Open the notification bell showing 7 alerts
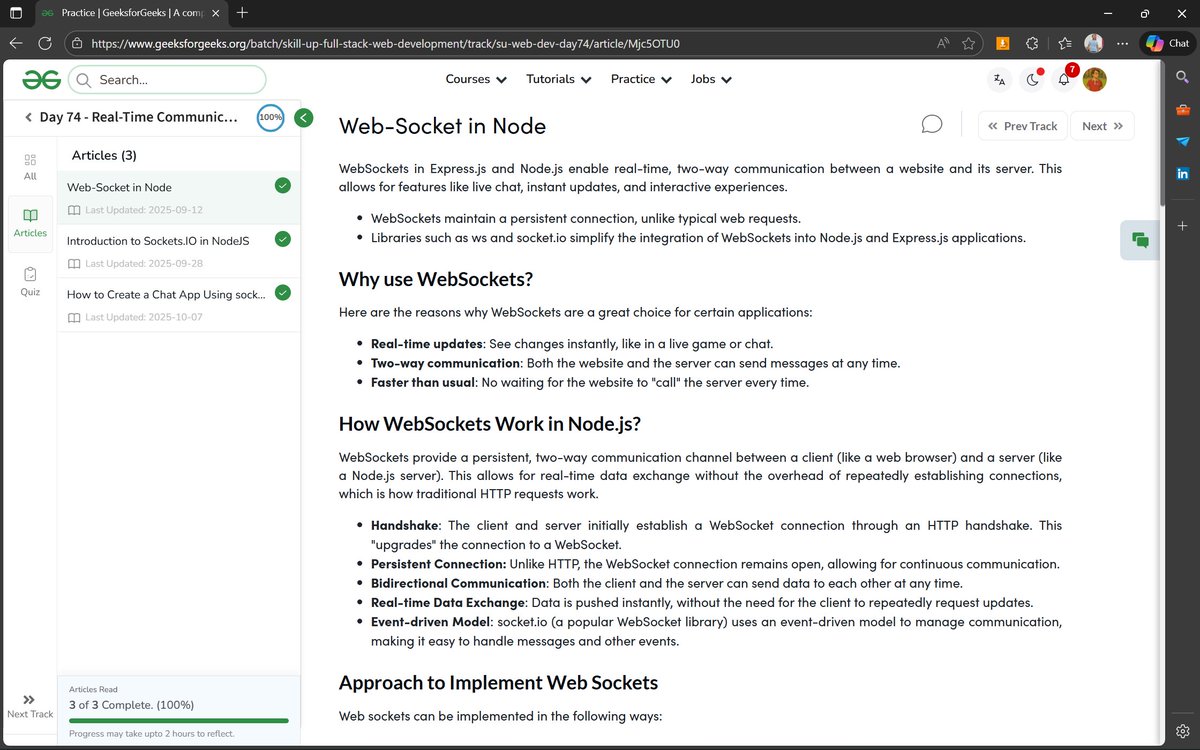 coord(1063,79)
